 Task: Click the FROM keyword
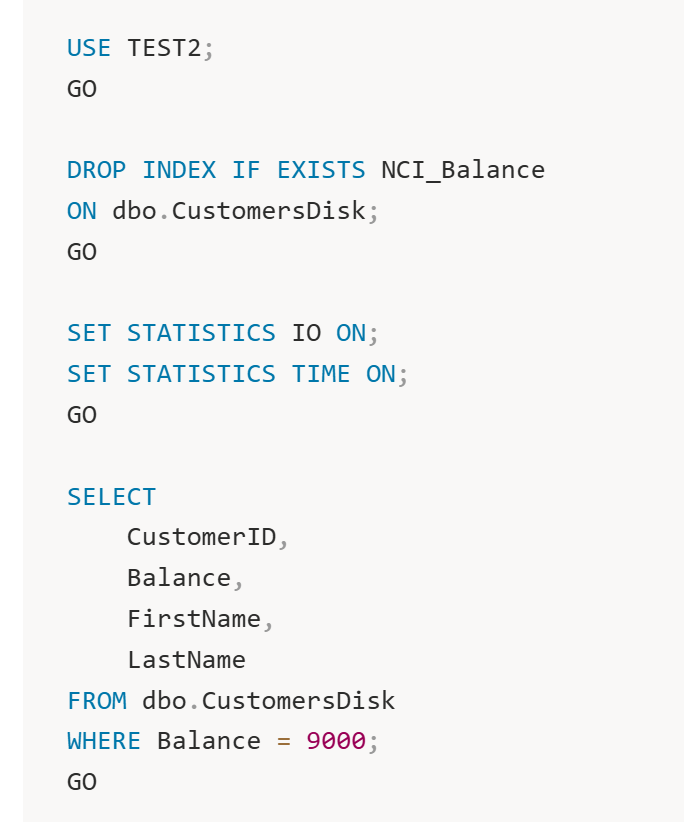pos(97,701)
